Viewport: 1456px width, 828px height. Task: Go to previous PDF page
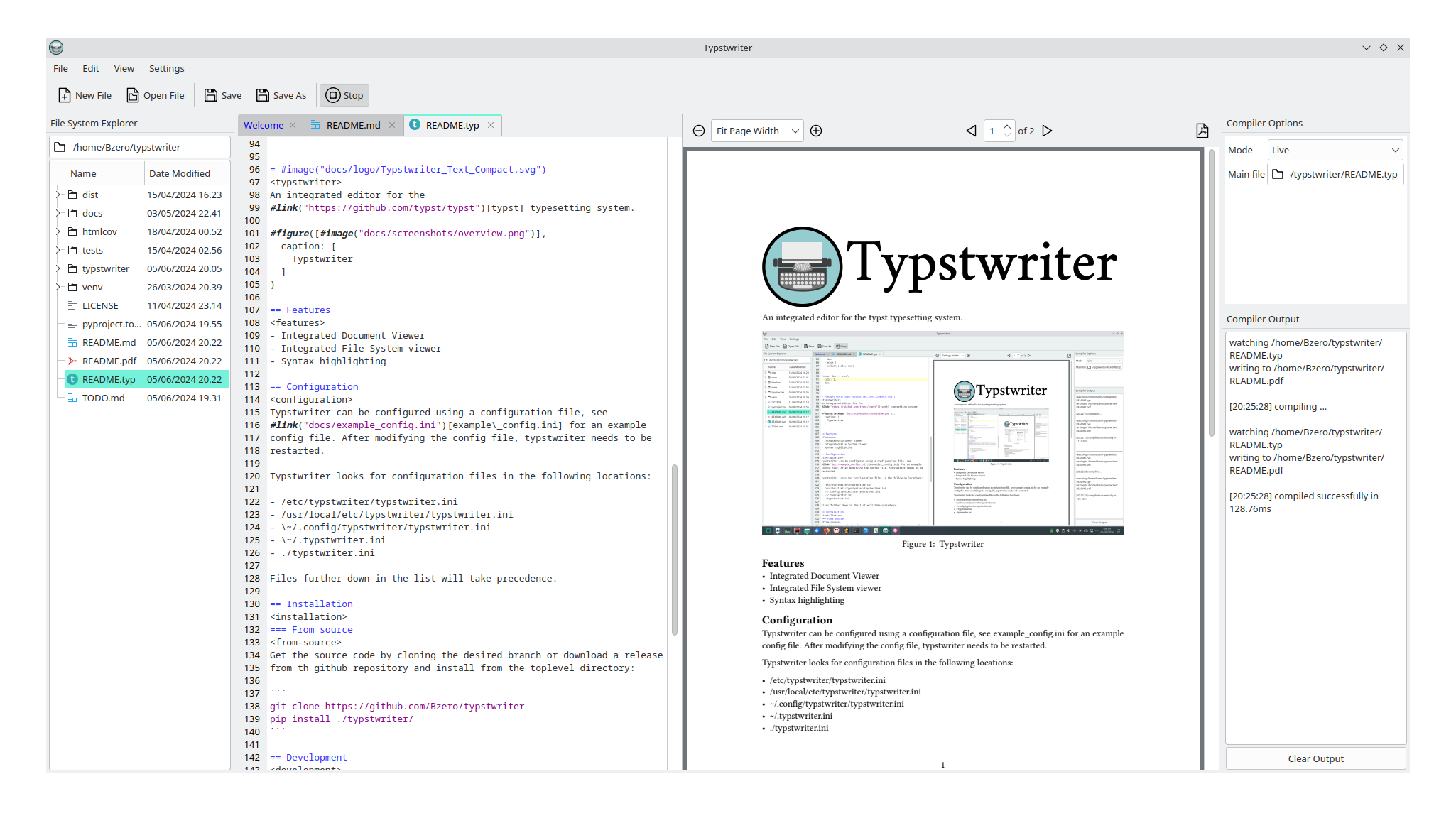click(x=971, y=131)
